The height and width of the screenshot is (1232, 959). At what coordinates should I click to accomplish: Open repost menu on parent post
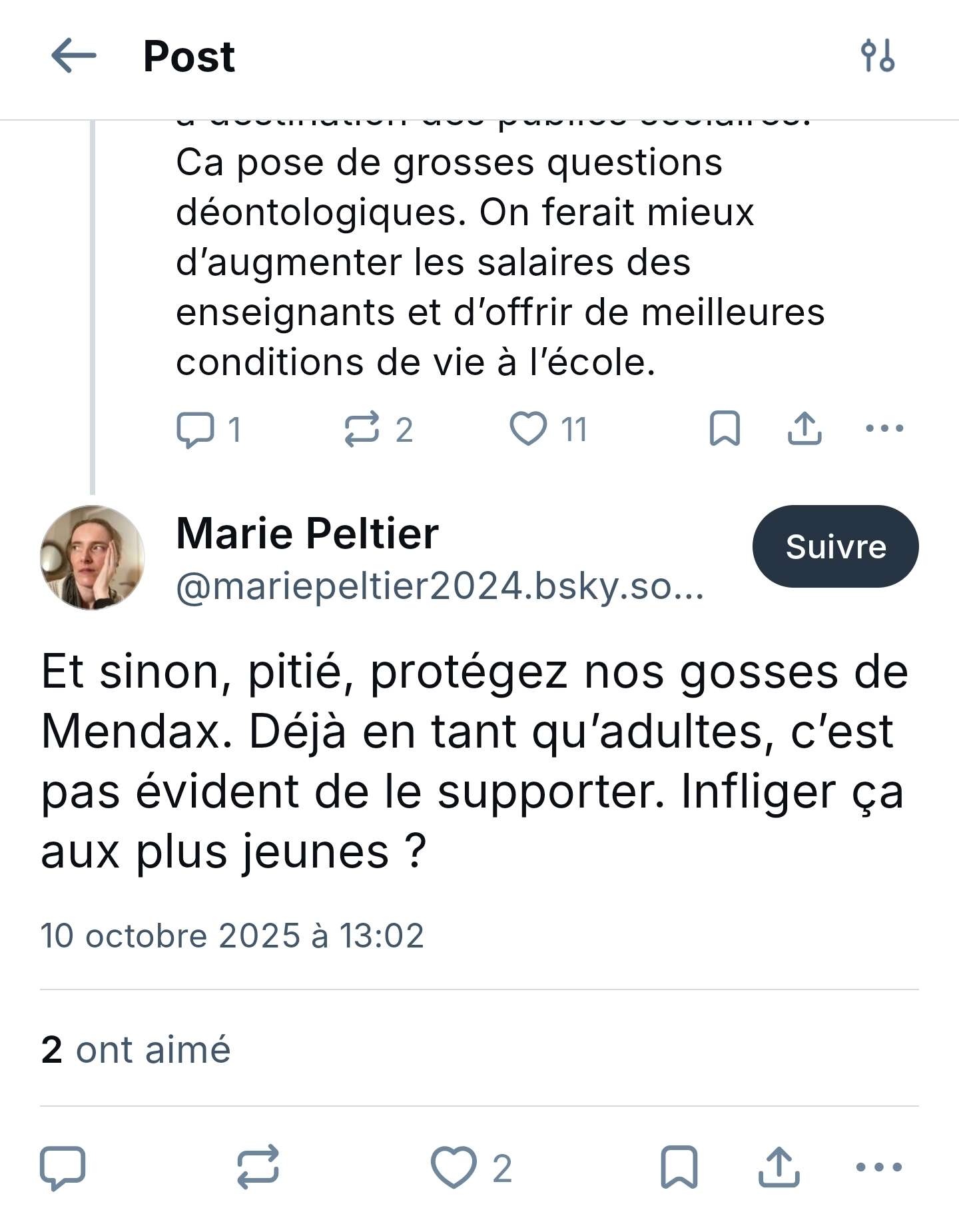click(x=362, y=429)
